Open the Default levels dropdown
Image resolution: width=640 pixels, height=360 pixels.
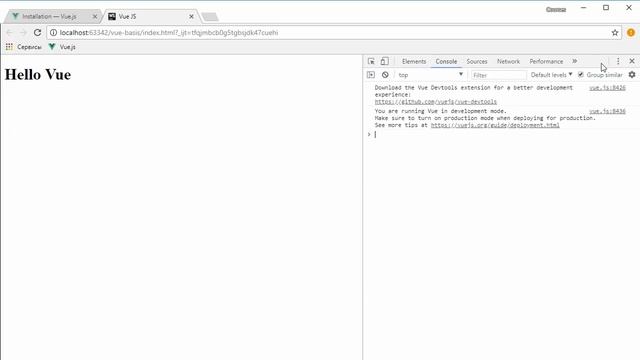(551, 75)
